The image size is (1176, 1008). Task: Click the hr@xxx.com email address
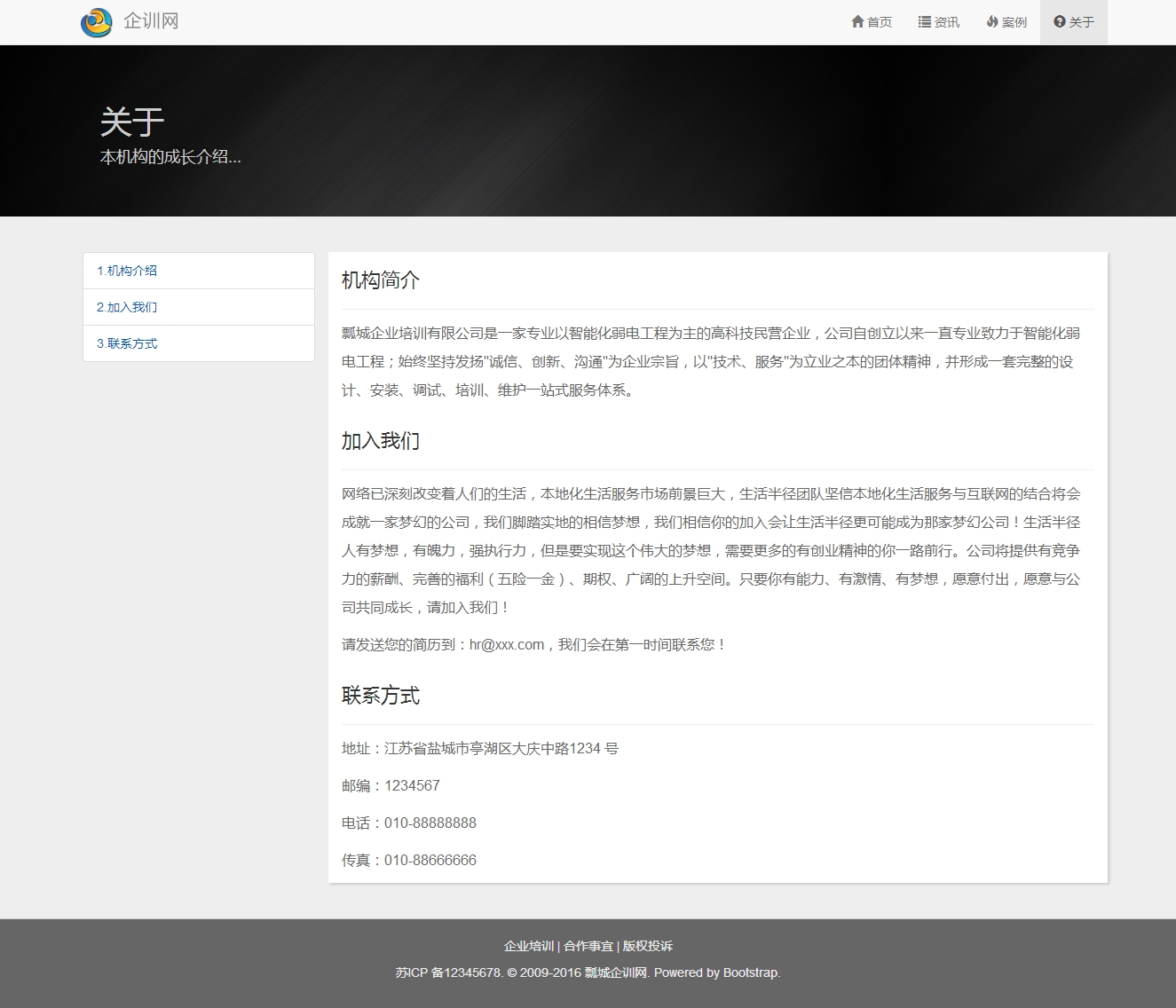pos(507,645)
